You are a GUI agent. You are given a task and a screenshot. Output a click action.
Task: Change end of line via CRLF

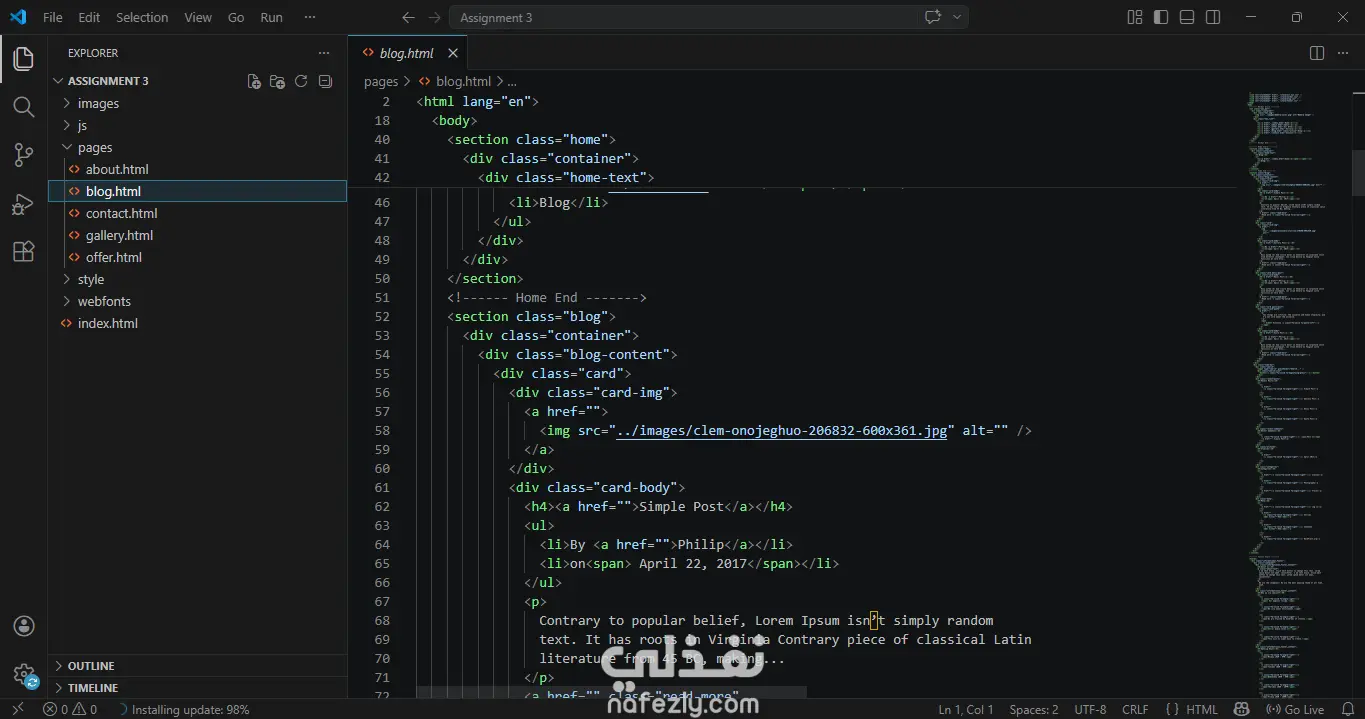click(1136, 709)
